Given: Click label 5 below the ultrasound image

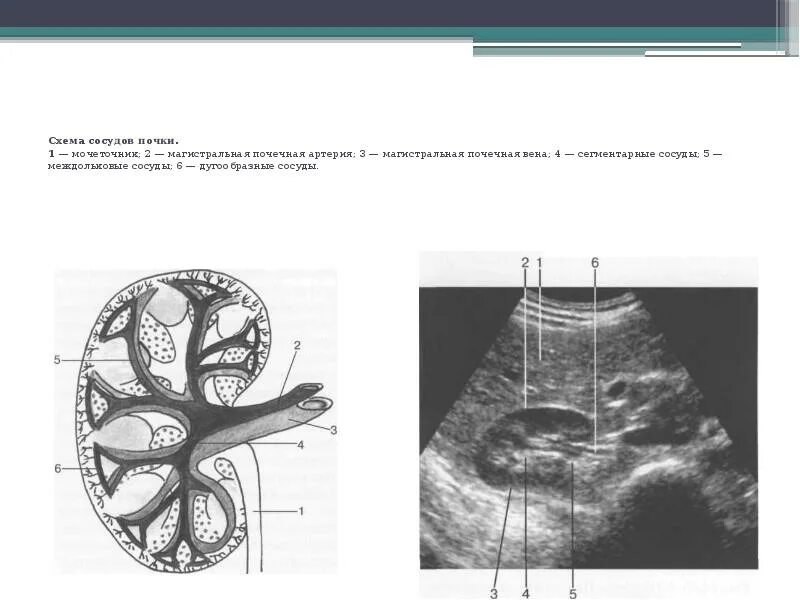Looking at the screenshot, I should pyautogui.click(x=572, y=593).
